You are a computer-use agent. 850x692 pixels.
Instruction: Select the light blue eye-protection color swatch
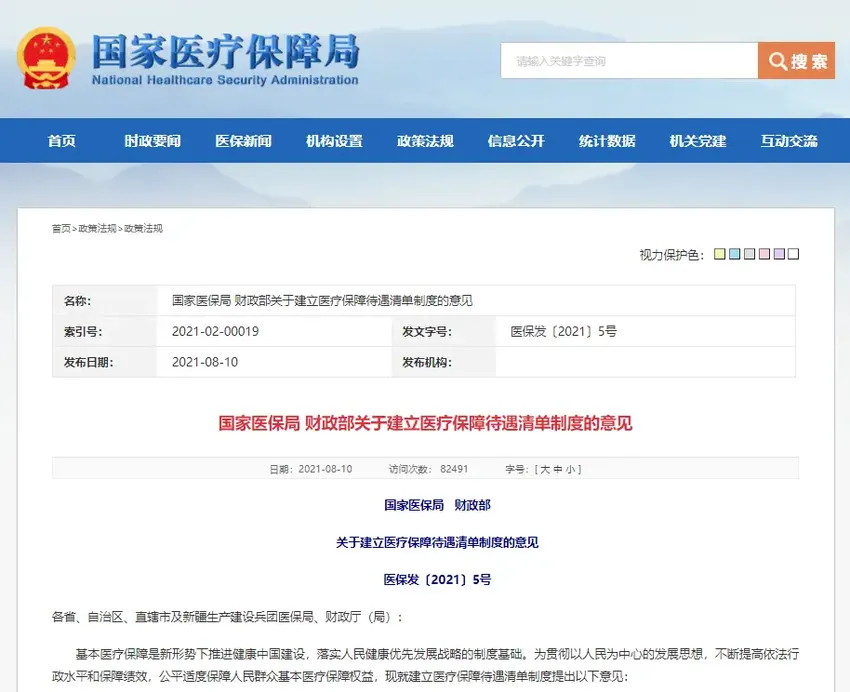[x=735, y=254]
